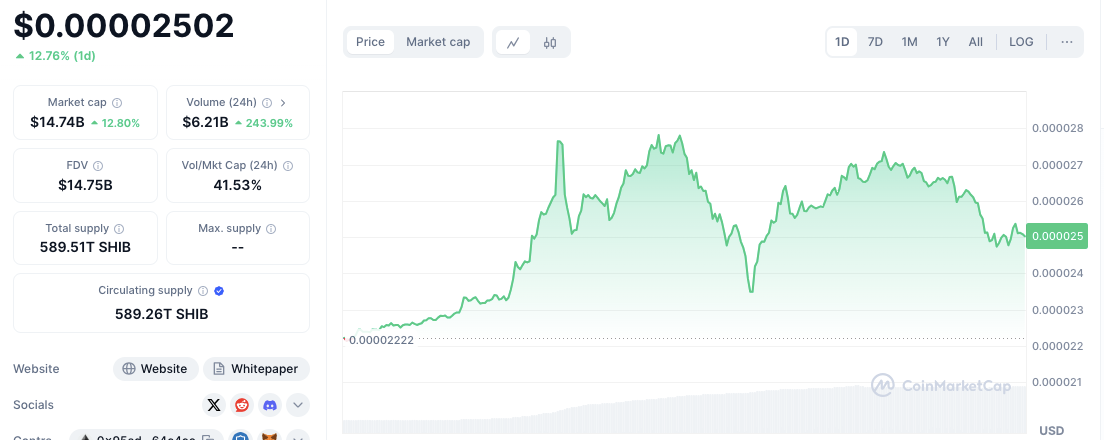
Task: Click the FDV info icon
Action: 98,166
